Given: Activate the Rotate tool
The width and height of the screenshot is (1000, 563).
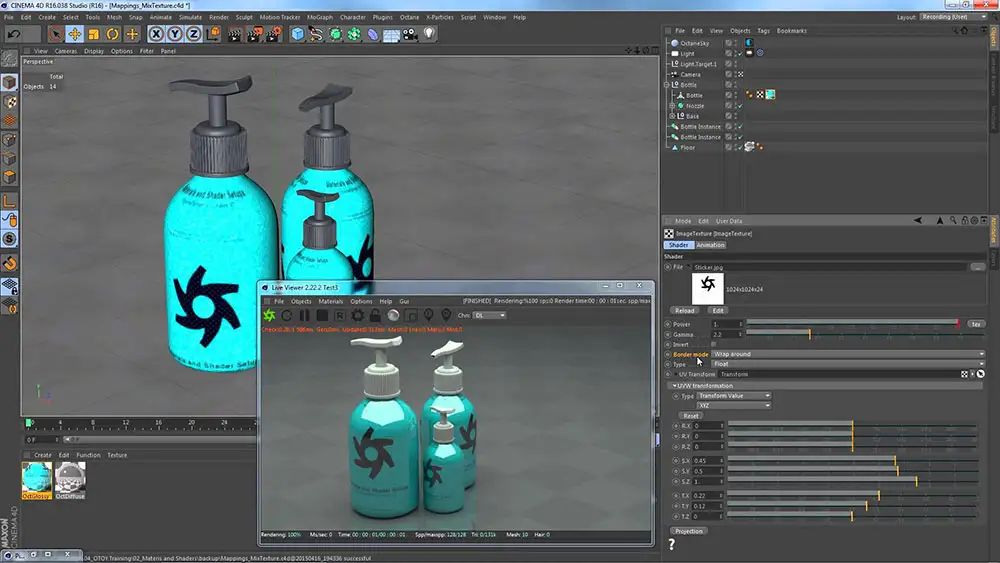Looking at the screenshot, I should tap(113, 34).
